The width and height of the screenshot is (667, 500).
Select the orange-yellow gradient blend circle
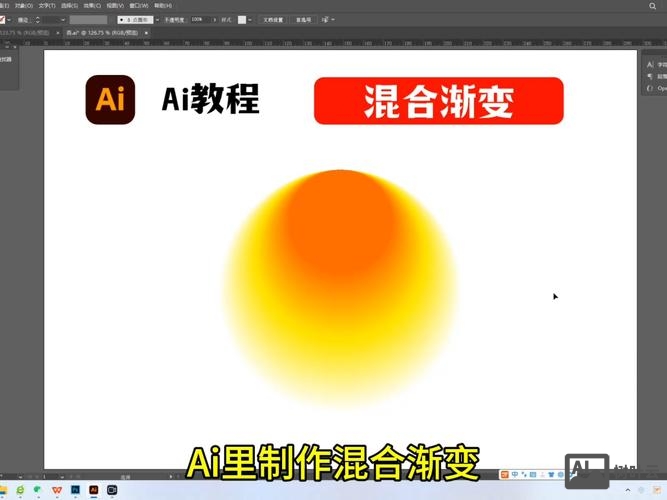(340, 287)
